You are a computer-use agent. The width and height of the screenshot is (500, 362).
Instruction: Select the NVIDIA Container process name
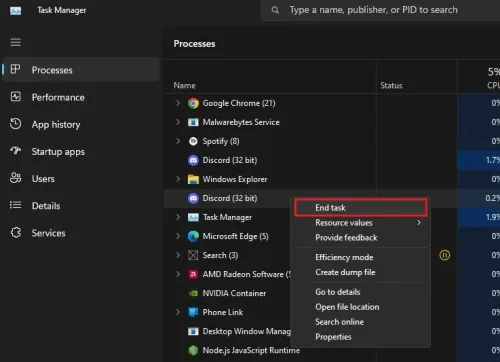tap(234, 293)
